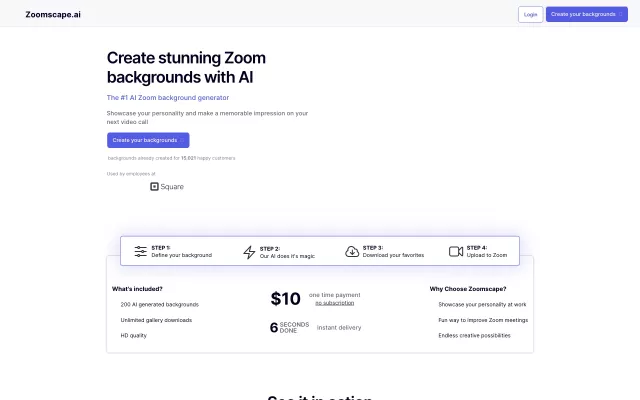640x400 pixels.
Task: Click the 15,021 happy customers count
Action: [x=187, y=158]
